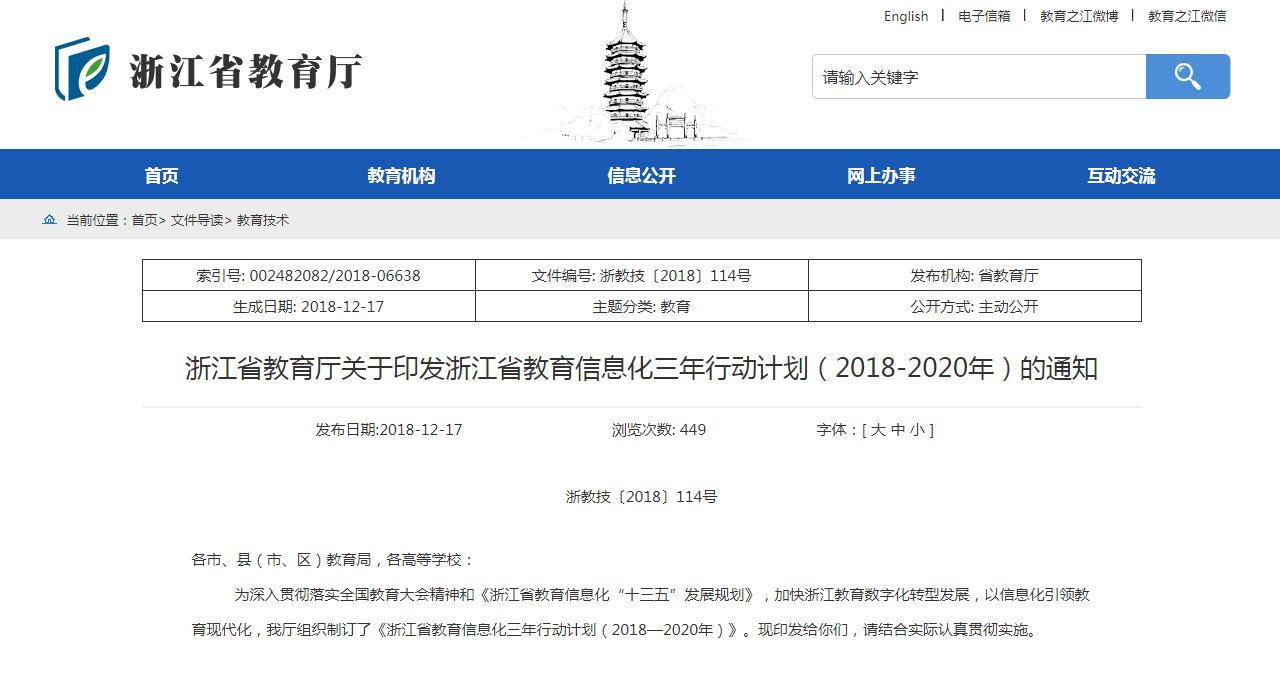Screen dimensions: 1280x674
Task: Select the 主题分类 教育 cell
Action: click(642, 307)
